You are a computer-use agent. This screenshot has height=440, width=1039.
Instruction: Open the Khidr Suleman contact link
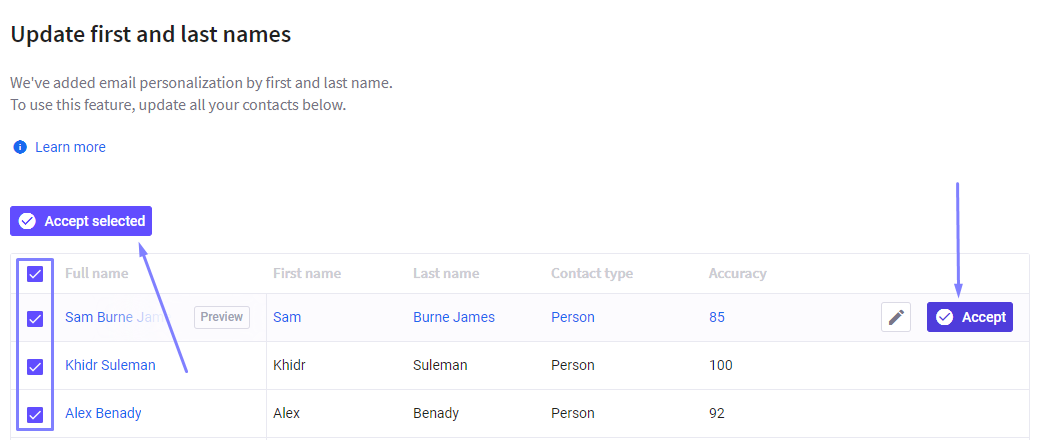(x=110, y=365)
